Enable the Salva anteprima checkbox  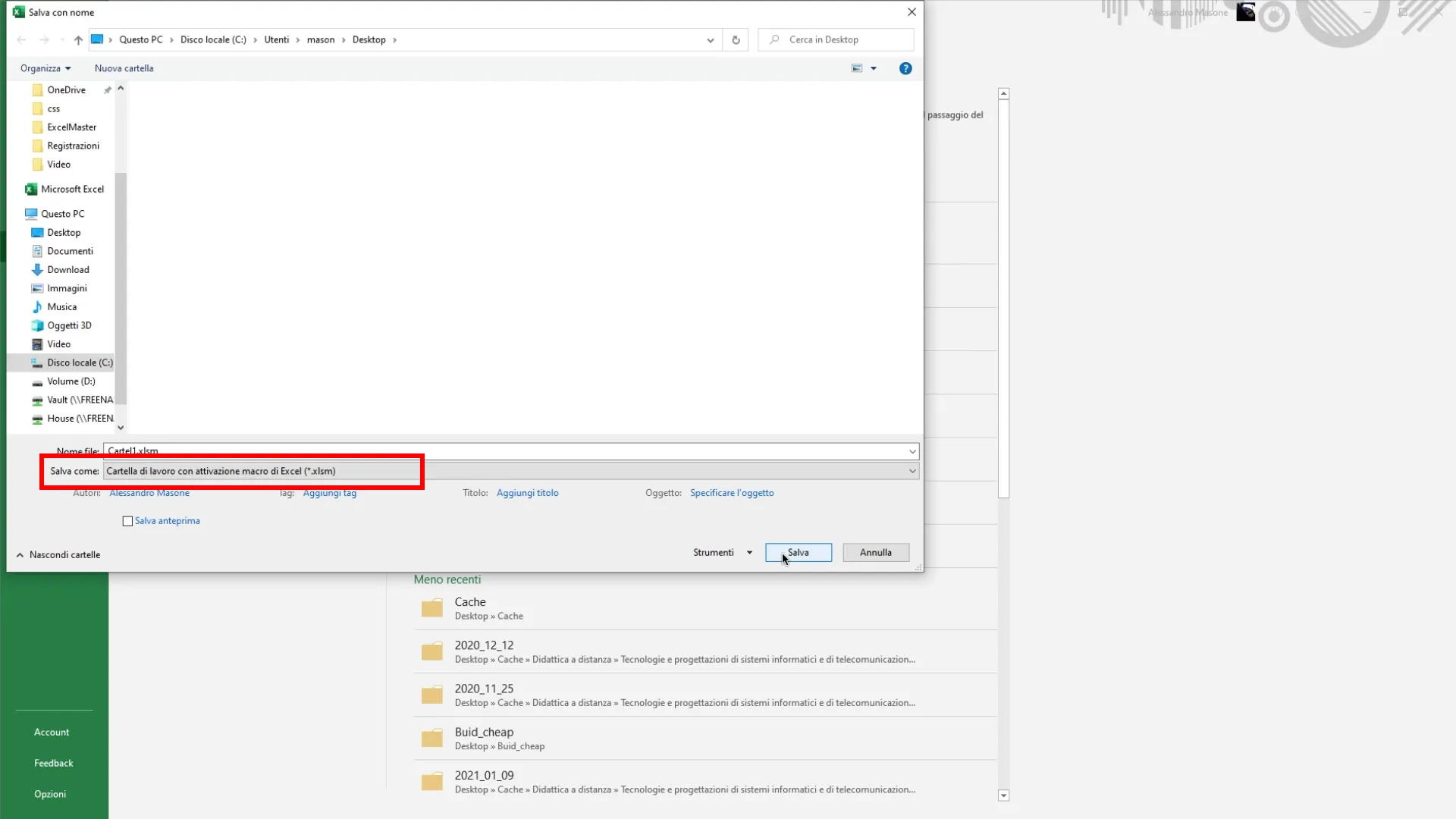coord(127,522)
